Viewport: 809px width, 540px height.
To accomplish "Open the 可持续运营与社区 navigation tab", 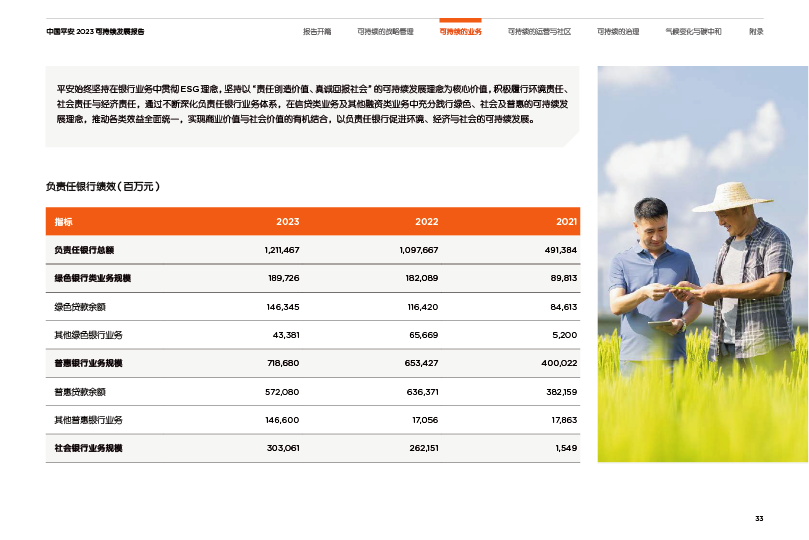I will click(539, 32).
